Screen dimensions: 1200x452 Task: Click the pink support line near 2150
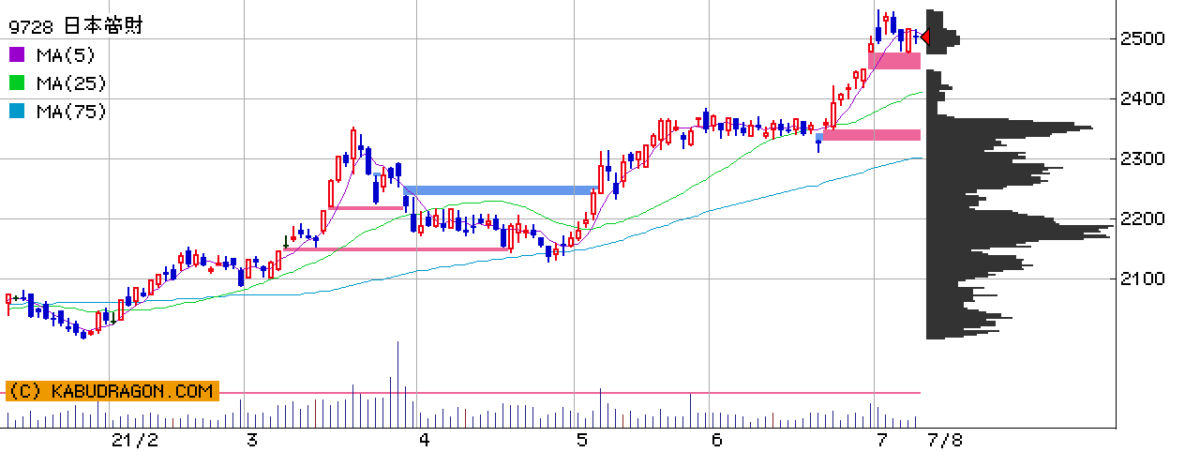tap(395, 250)
